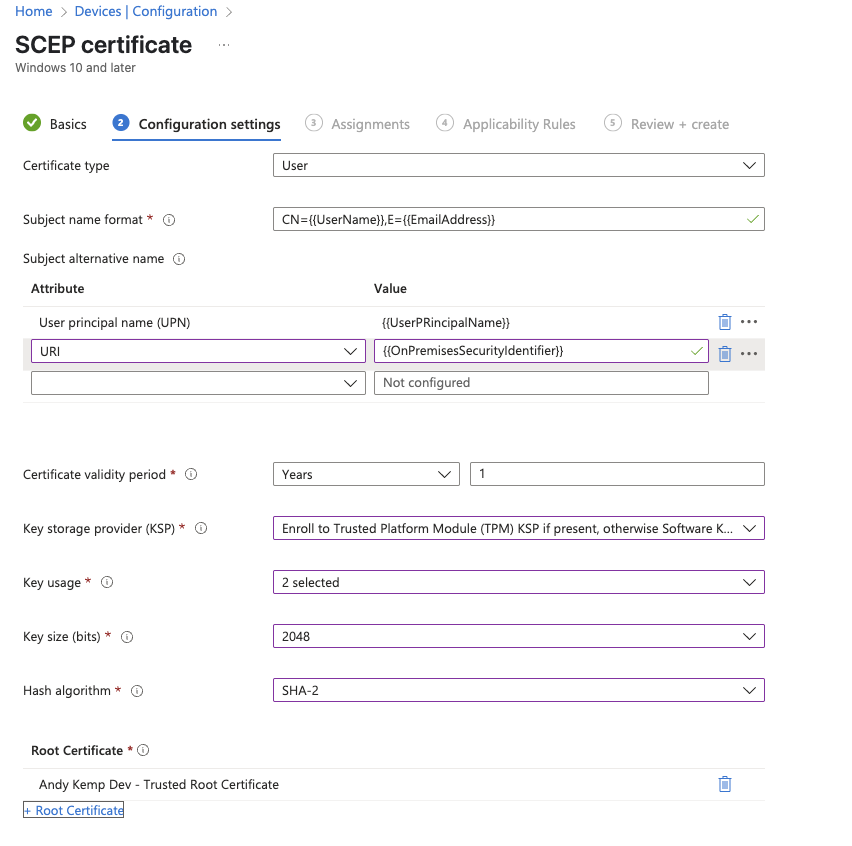Show info tooltip for Hash algorithm
The image size is (852, 846).
(137, 691)
